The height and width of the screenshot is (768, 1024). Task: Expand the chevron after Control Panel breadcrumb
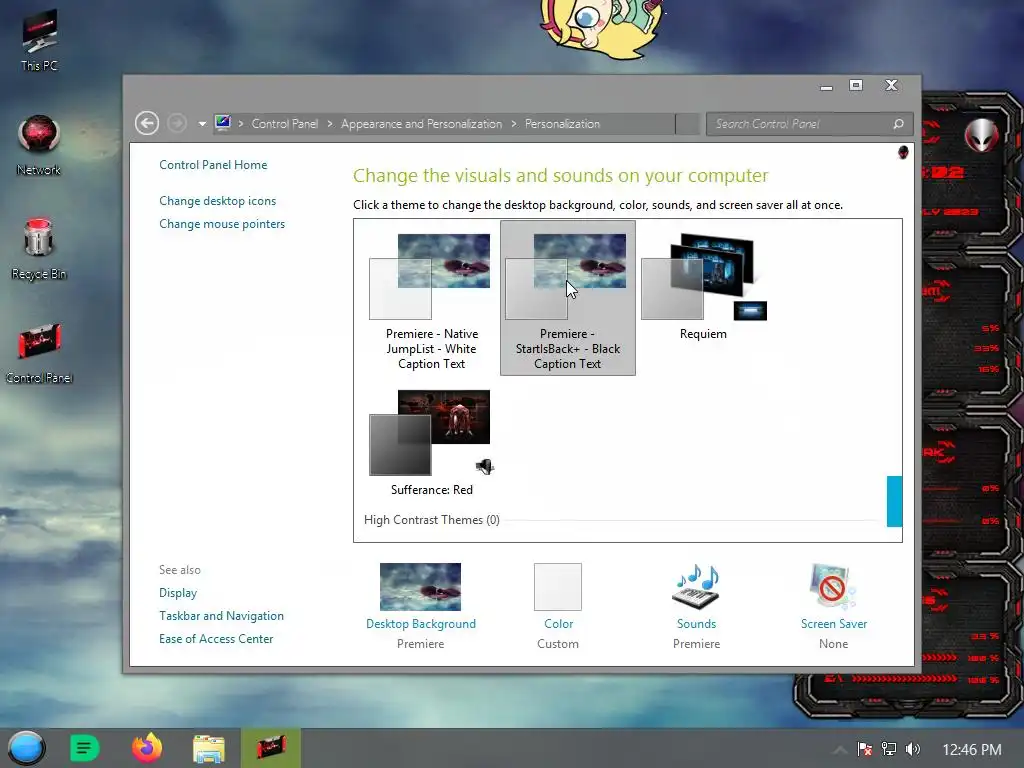point(330,124)
